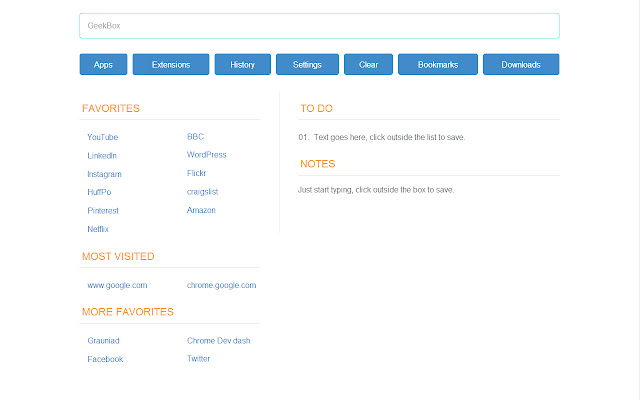Image resolution: width=640 pixels, height=400 pixels.
Task: Go to WordPress link
Action: [207, 155]
